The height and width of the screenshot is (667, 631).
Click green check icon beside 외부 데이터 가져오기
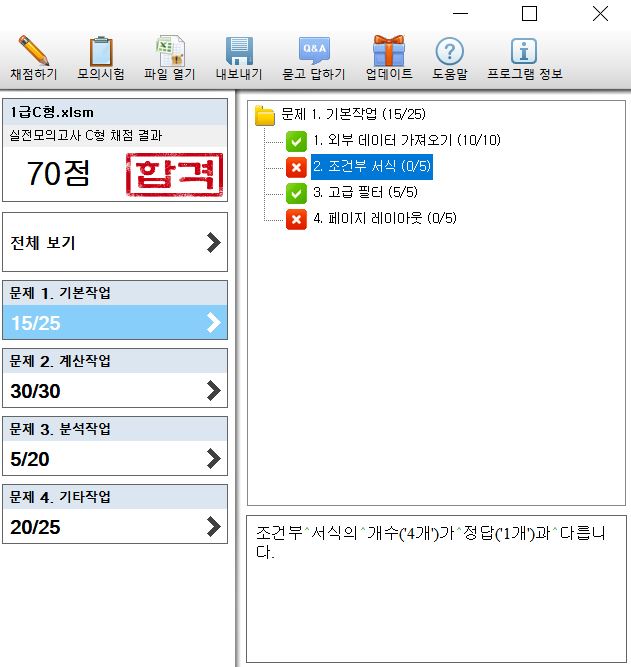(x=296, y=141)
